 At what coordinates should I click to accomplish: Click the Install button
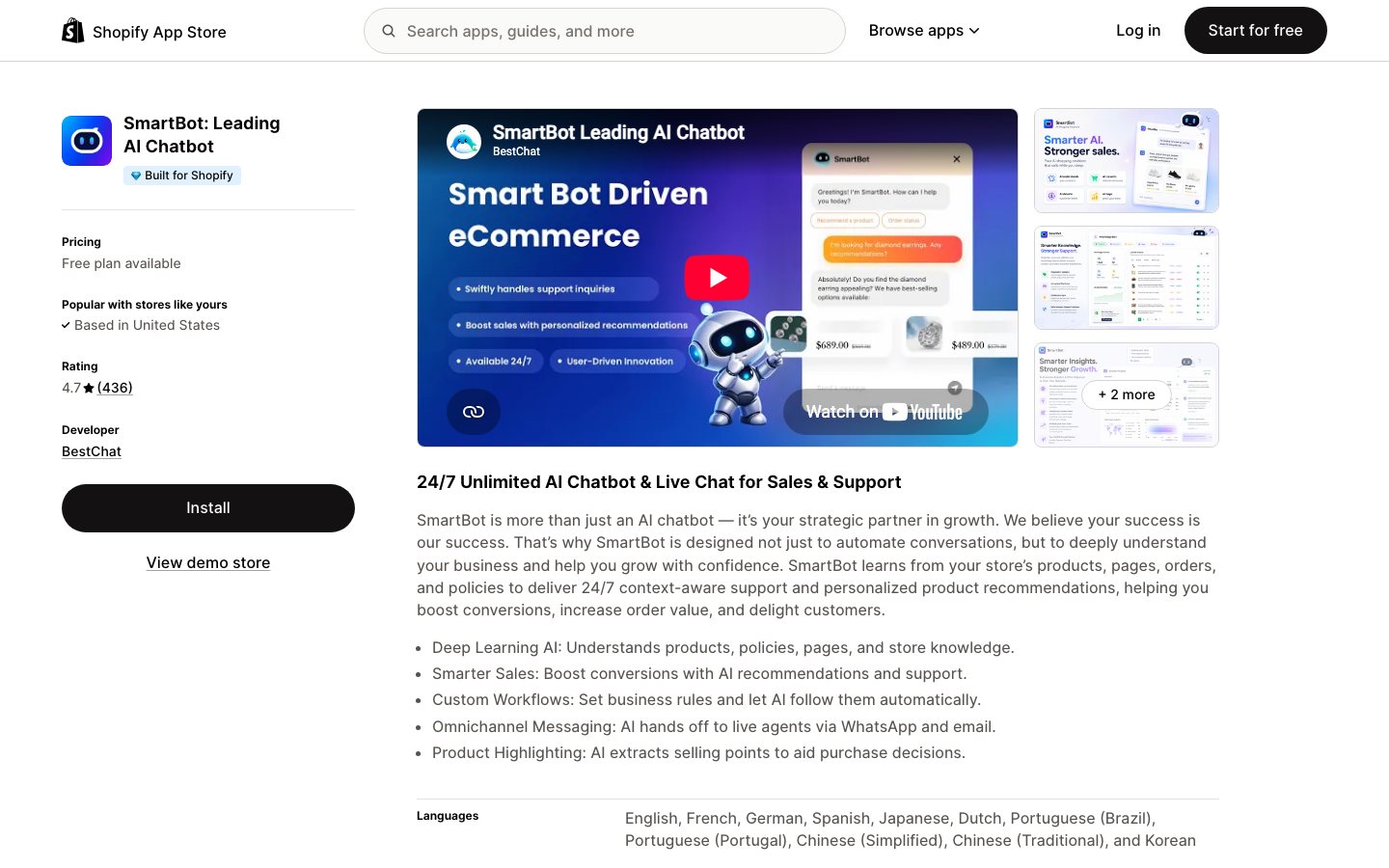208,508
